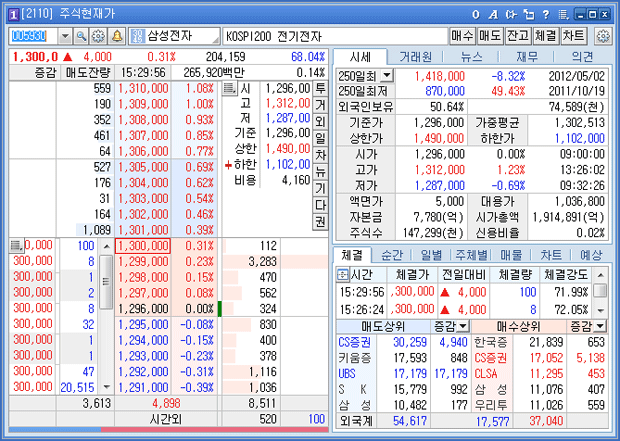Select the 일별 tab
The image size is (620, 441).
[x=433, y=255]
